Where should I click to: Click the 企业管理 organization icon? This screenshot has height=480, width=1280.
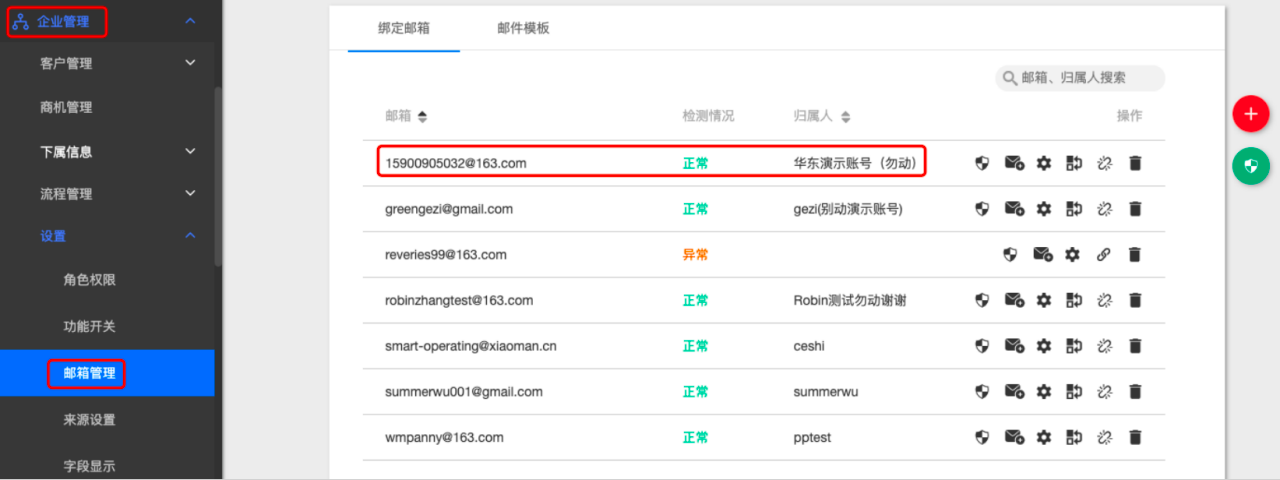click(x=21, y=21)
